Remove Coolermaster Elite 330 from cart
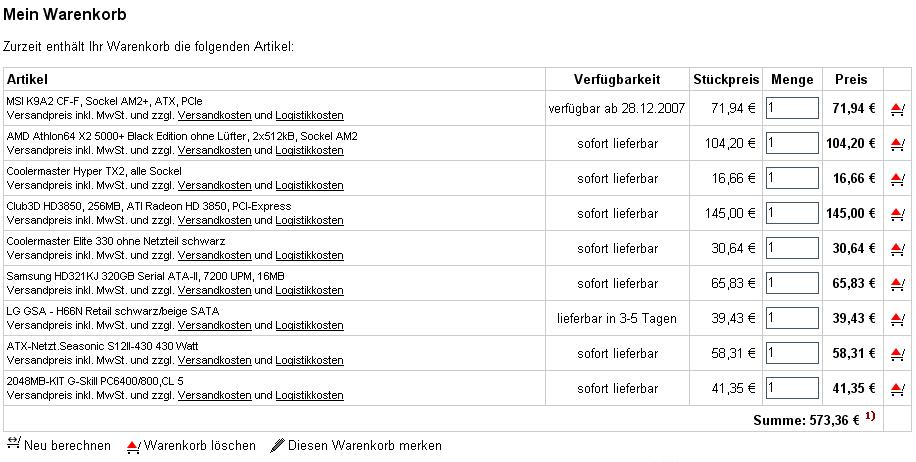The height and width of the screenshot is (462, 916). (x=897, y=249)
